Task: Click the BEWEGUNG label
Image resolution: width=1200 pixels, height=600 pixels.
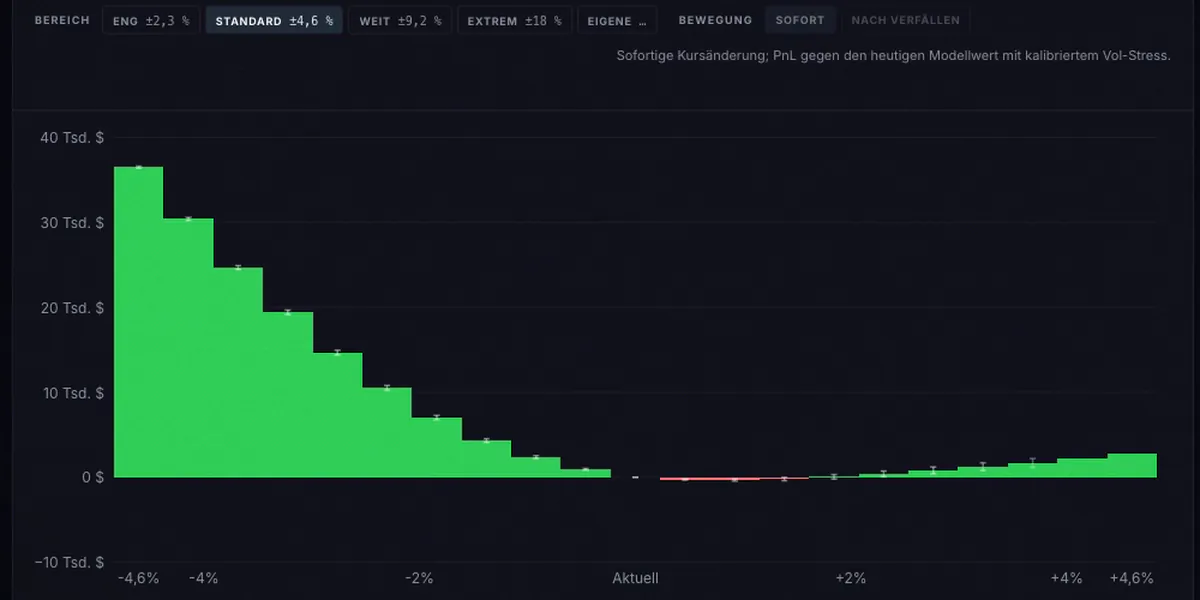Action: pyautogui.click(x=715, y=20)
